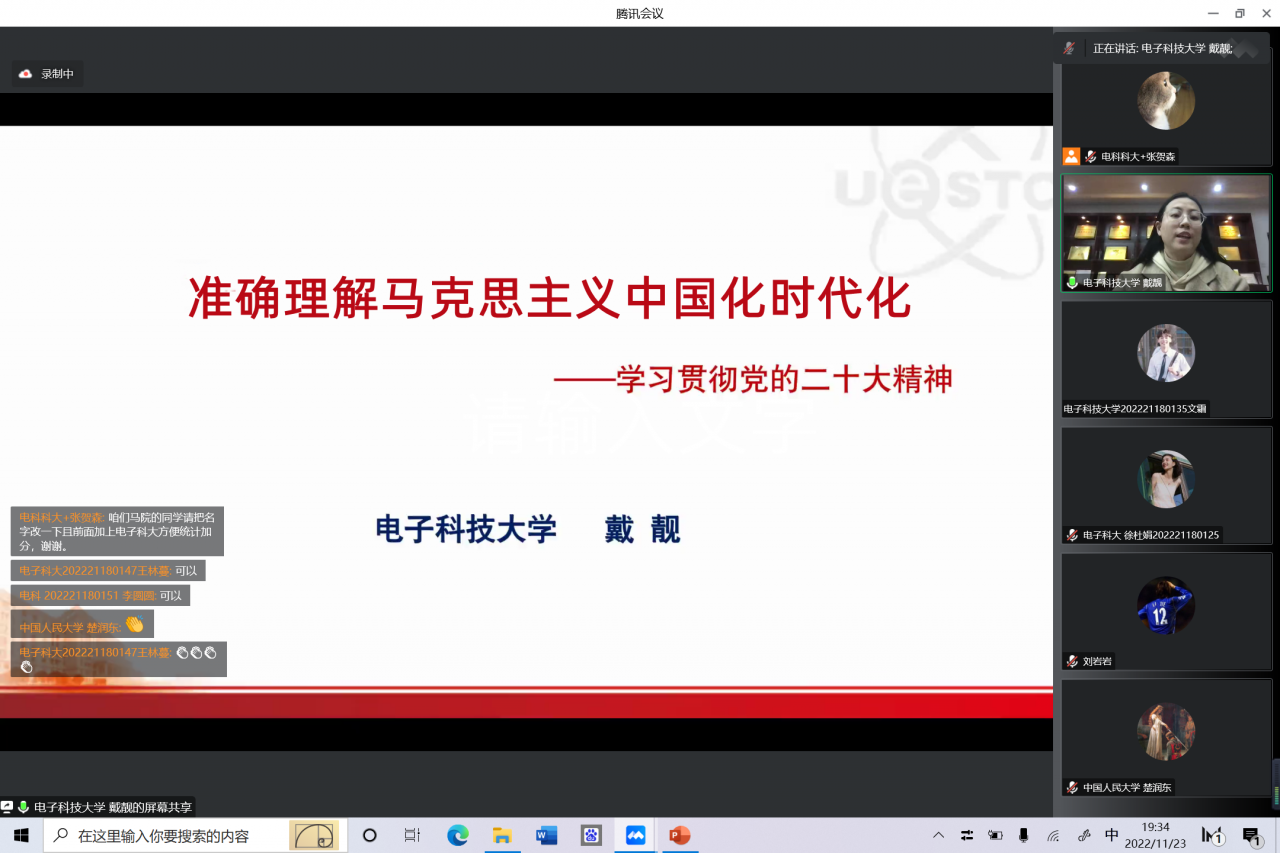Open File Explorer from the taskbar

coord(502,836)
